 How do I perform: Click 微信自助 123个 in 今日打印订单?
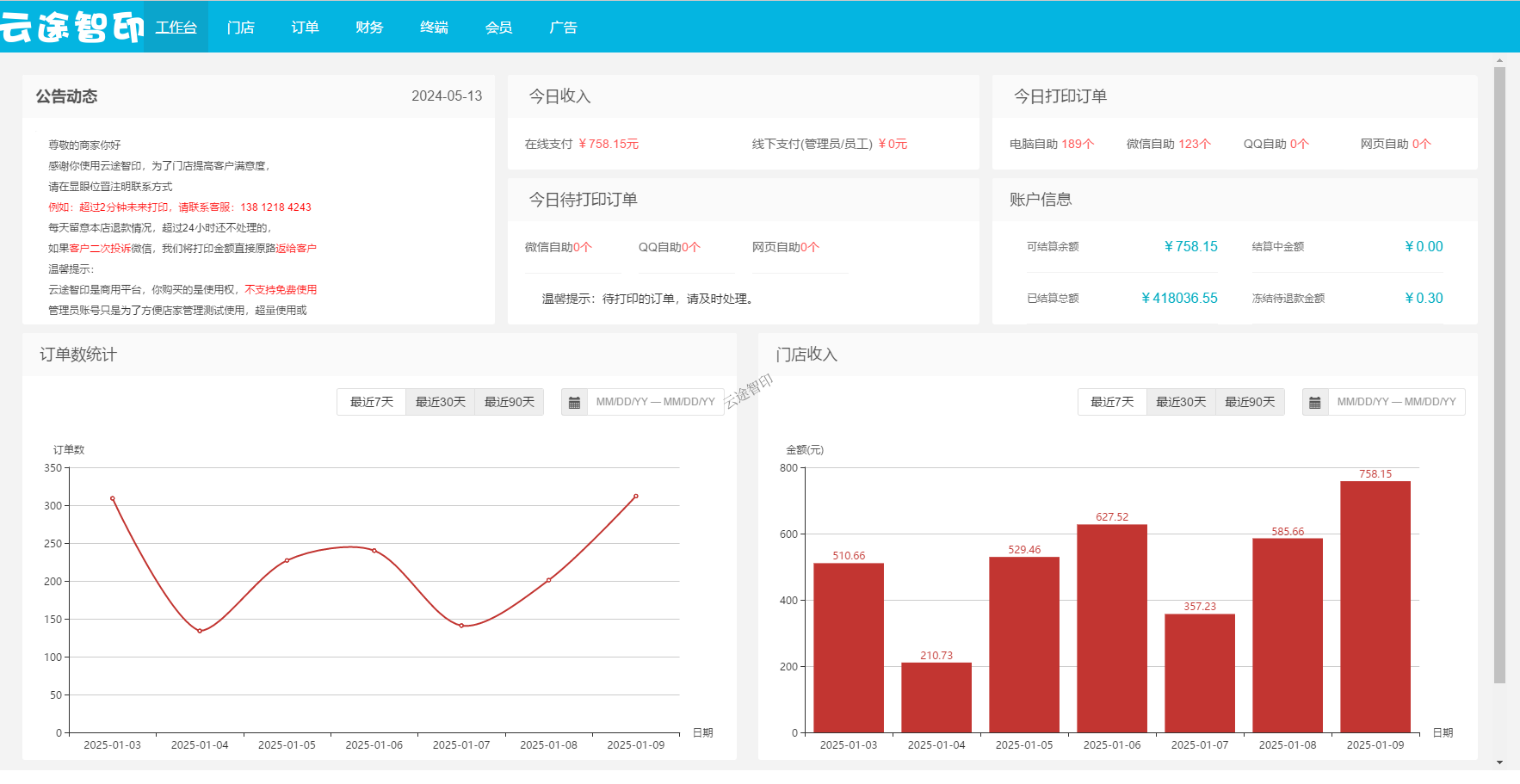[x=1169, y=144]
